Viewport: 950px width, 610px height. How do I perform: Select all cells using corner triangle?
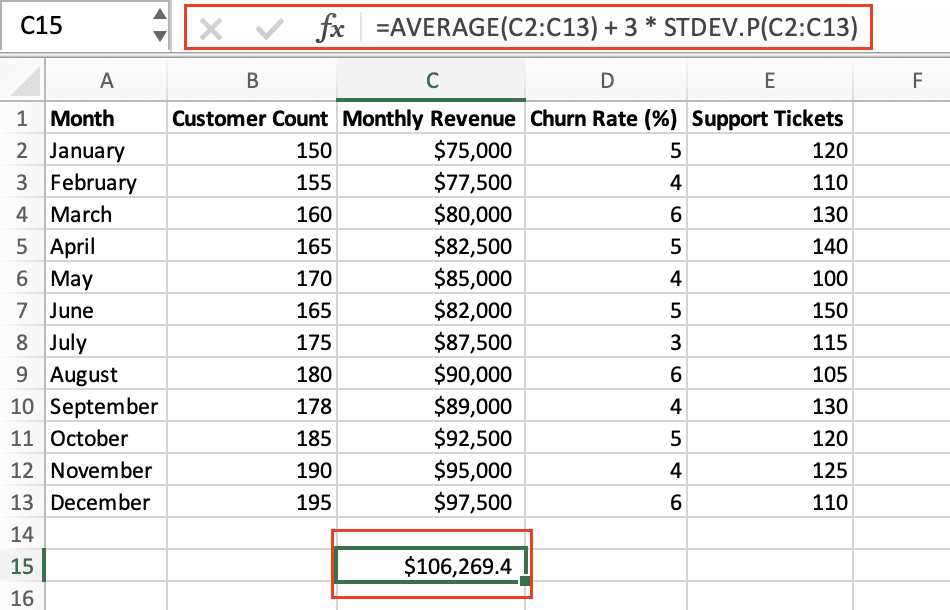pyautogui.click(x=23, y=81)
